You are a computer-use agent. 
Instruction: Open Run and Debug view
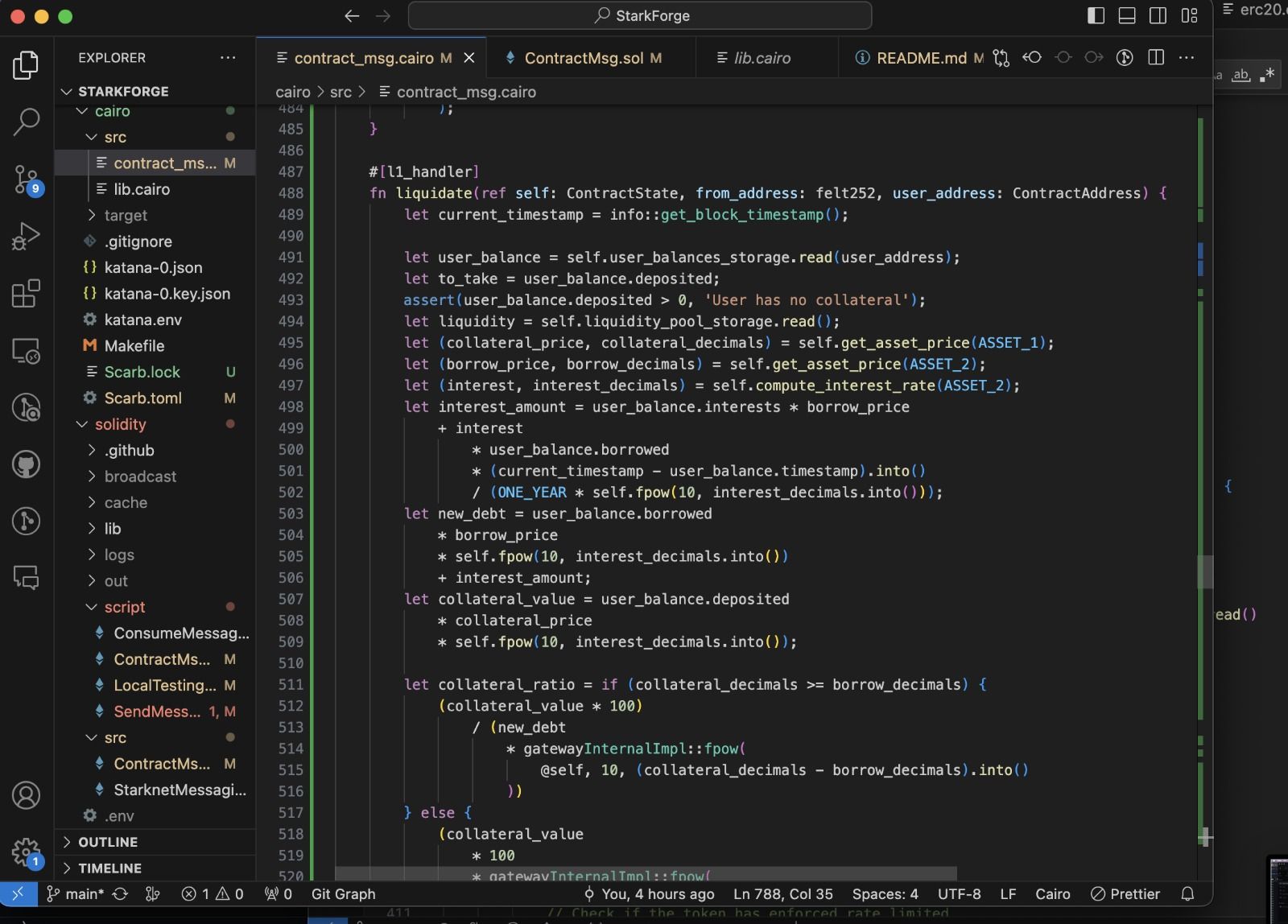(x=26, y=237)
